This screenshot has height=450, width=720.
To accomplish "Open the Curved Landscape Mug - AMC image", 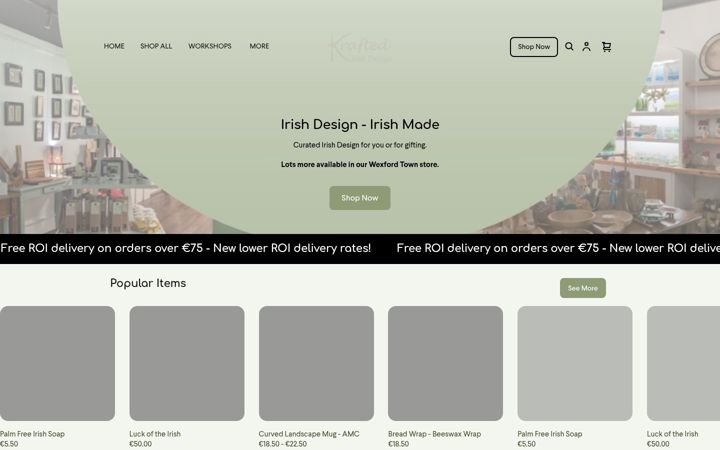I will point(316,363).
